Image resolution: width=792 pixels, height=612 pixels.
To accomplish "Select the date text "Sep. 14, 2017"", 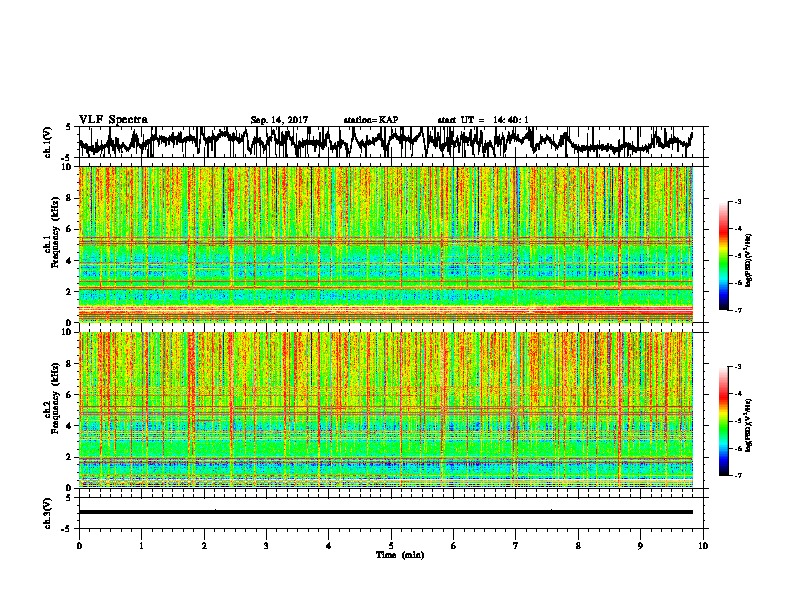I will [x=279, y=120].
